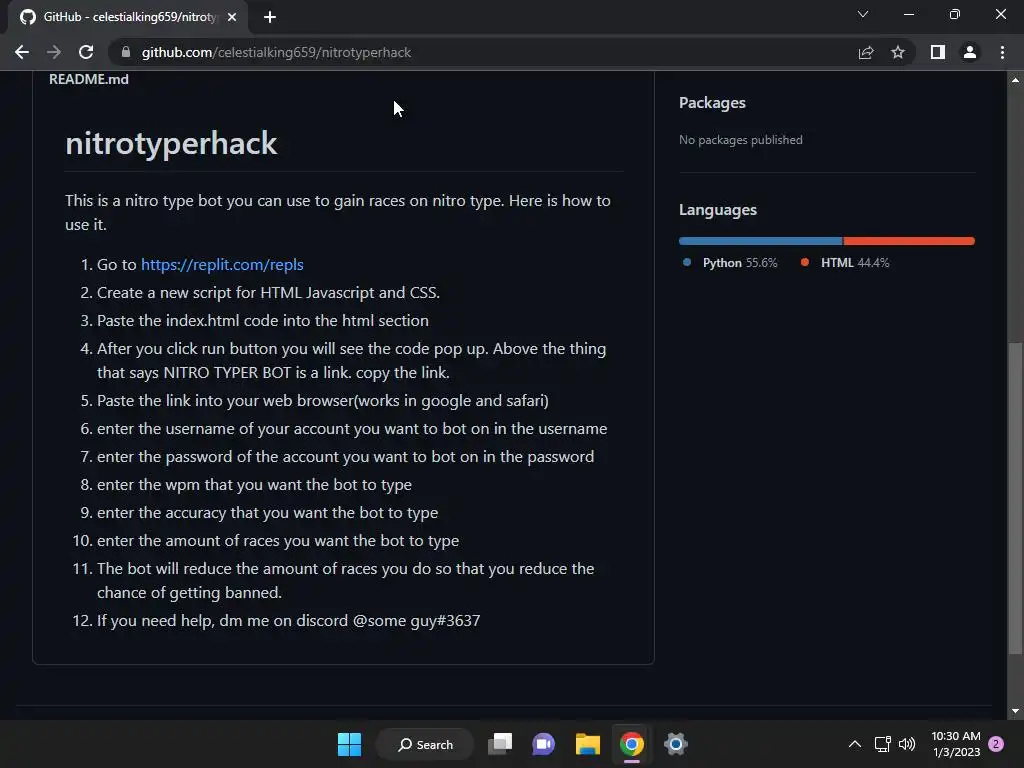
Task: Click 'enter the password of the account' step
Action: coord(345,456)
